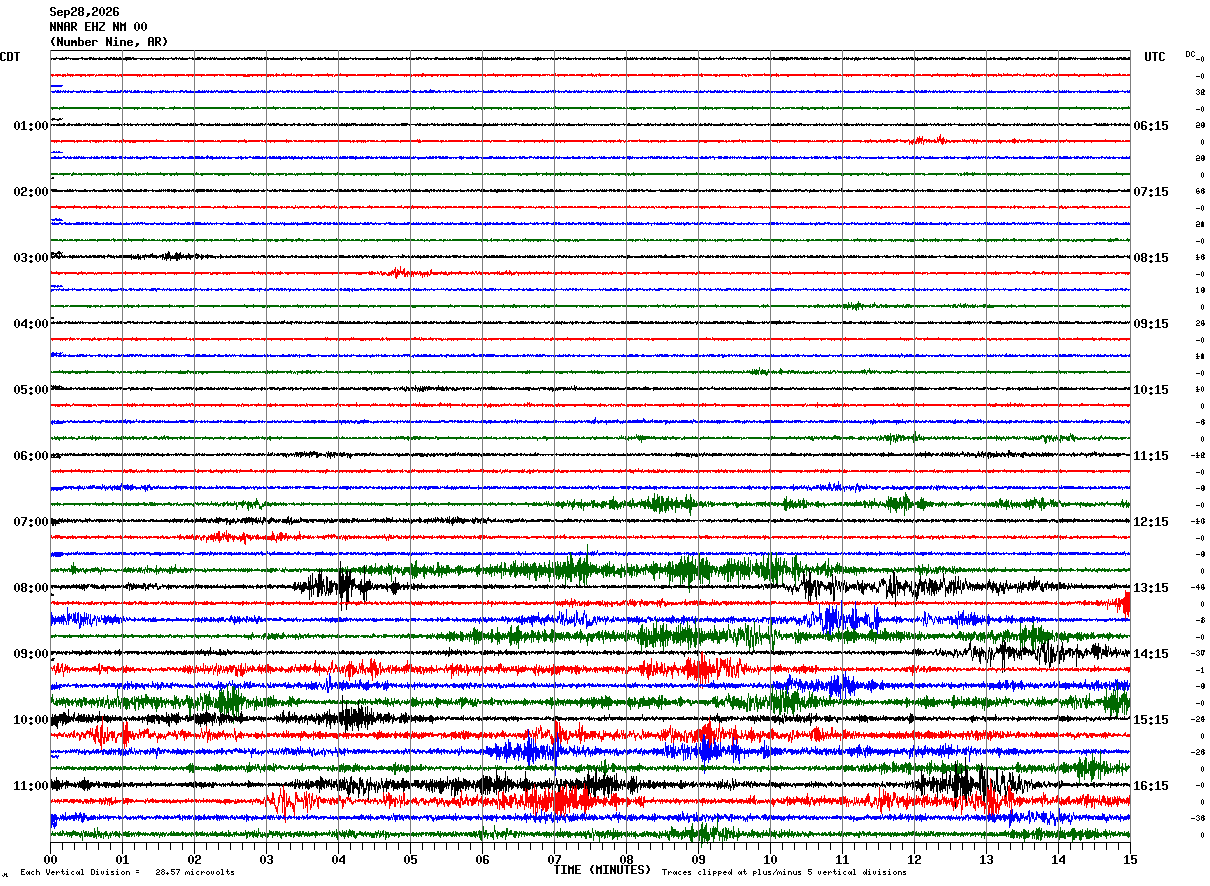Screen dimensions: 1210x886
Task: Click the 01:00 CDT time marker
Action: coord(31,126)
